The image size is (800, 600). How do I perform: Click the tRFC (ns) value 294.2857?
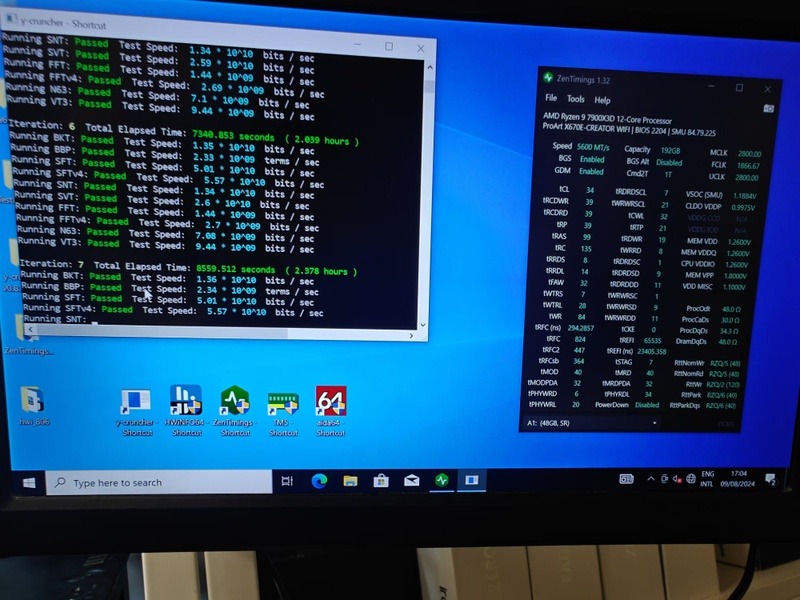580,328
